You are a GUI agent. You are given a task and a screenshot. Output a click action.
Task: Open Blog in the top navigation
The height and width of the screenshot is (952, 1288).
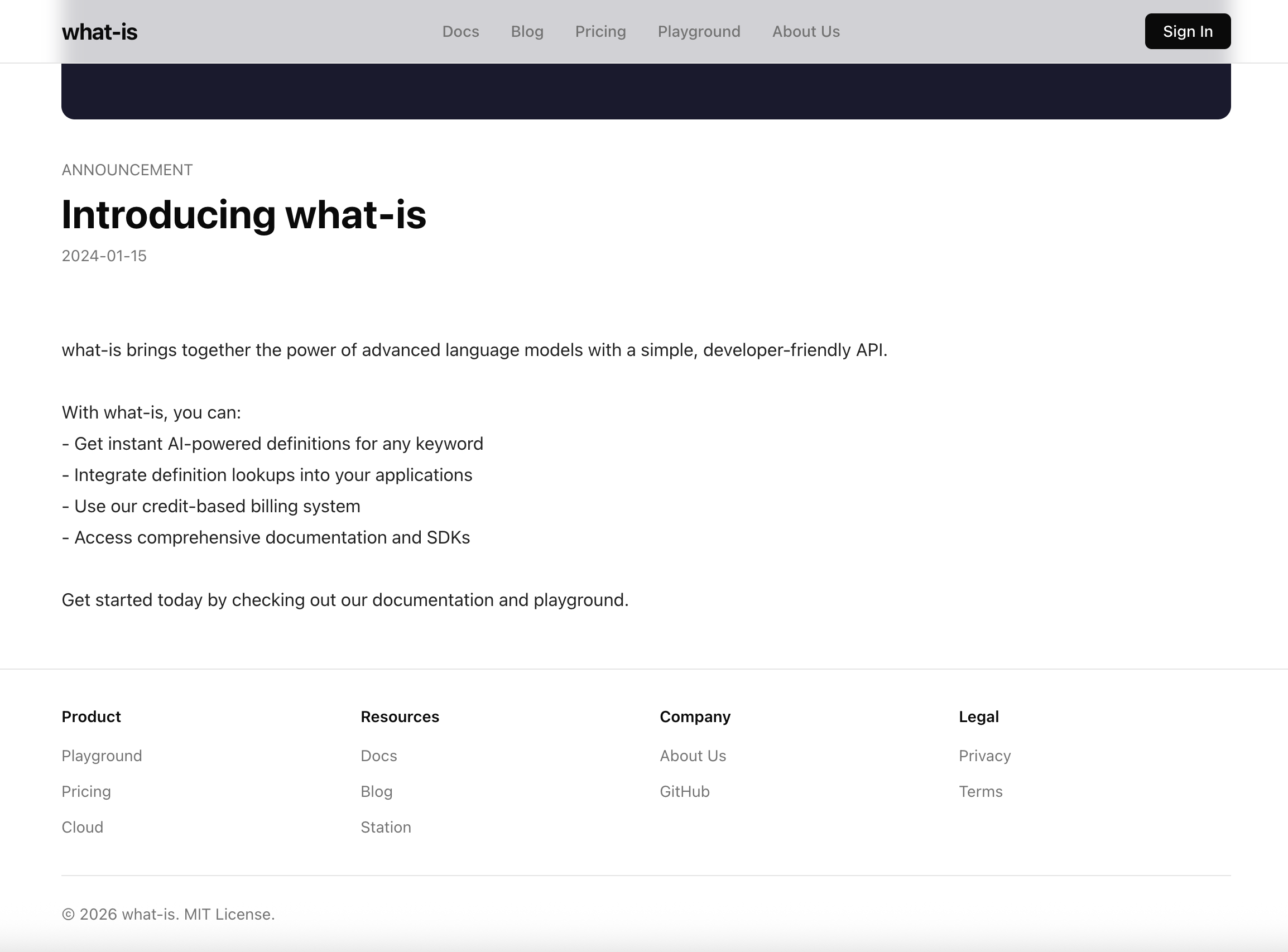[x=527, y=32]
